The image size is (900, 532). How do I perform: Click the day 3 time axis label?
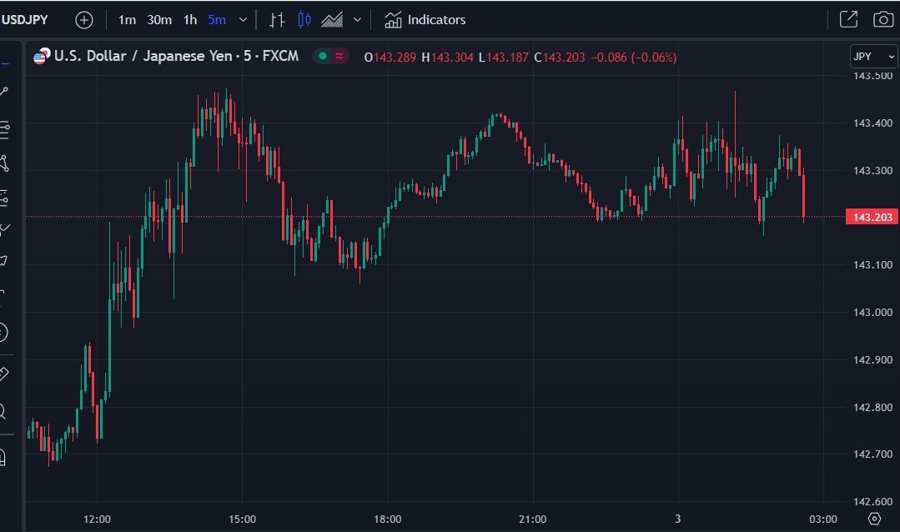click(678, 519)
